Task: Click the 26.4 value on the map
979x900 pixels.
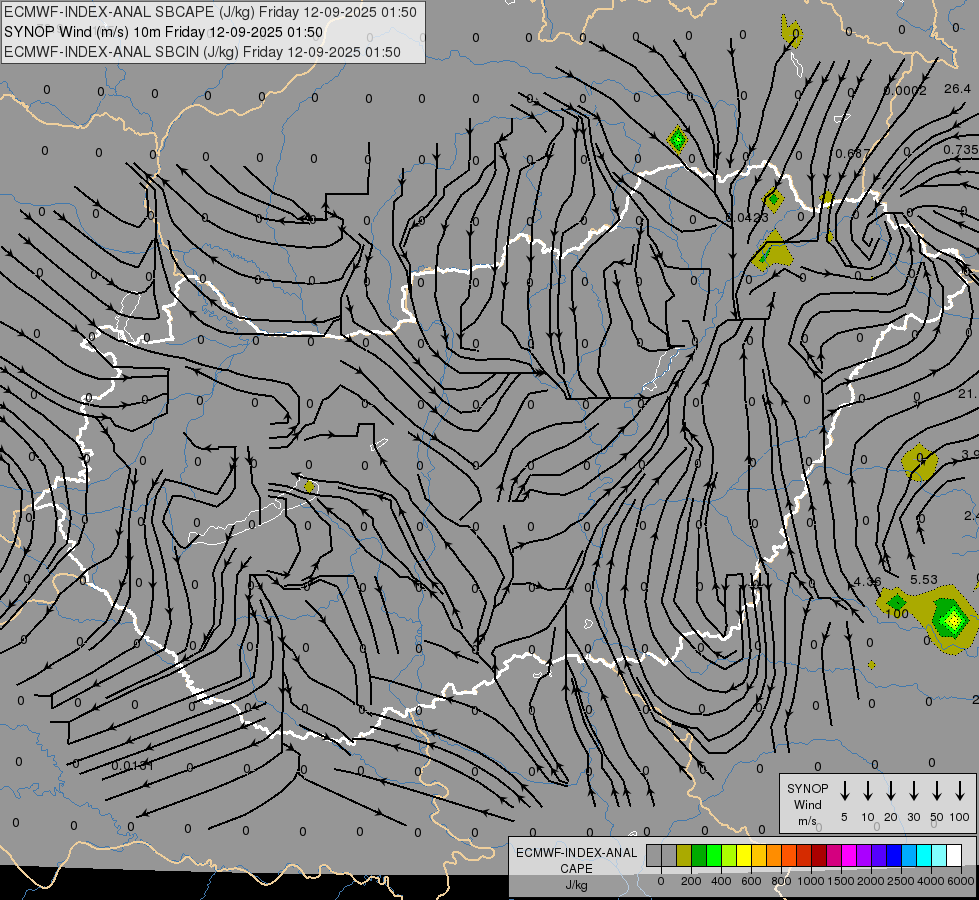Action: click(x=957, y=89)
